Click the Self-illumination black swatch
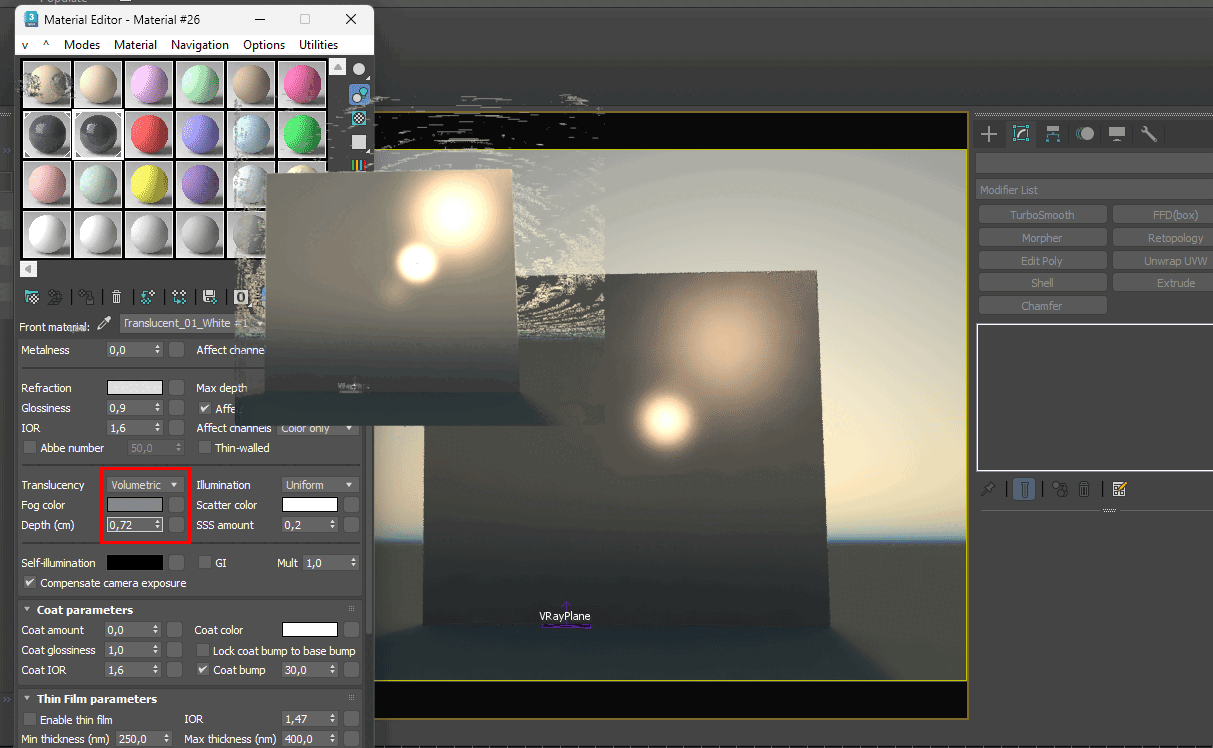Screen dimensions: 1213x748 pyautogui.click(x=135, y=563)
